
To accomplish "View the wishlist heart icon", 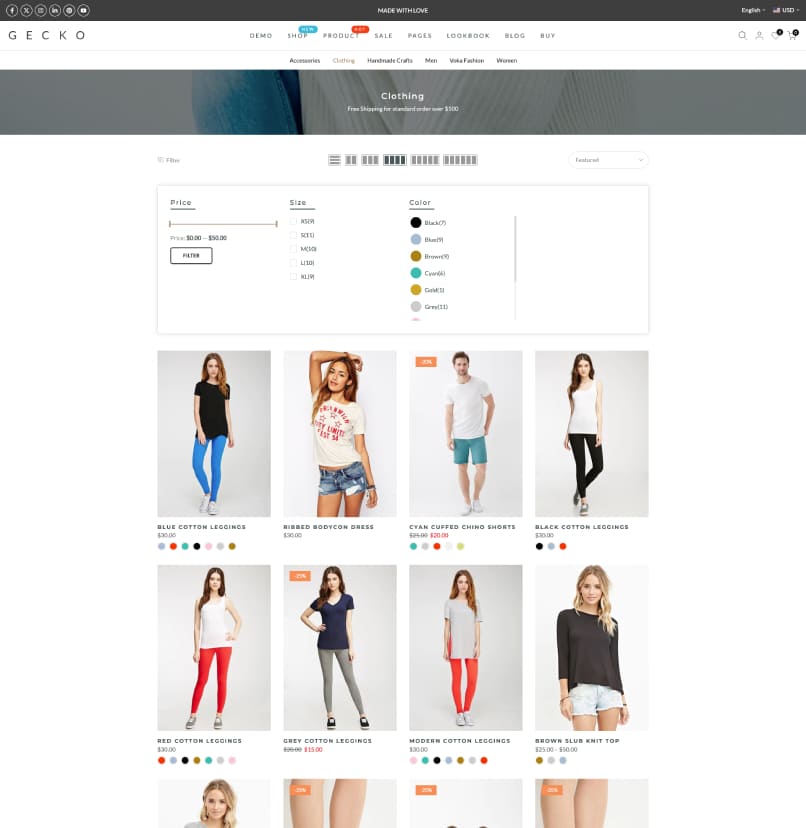I will pyautogui.click(x=775, y=35).
